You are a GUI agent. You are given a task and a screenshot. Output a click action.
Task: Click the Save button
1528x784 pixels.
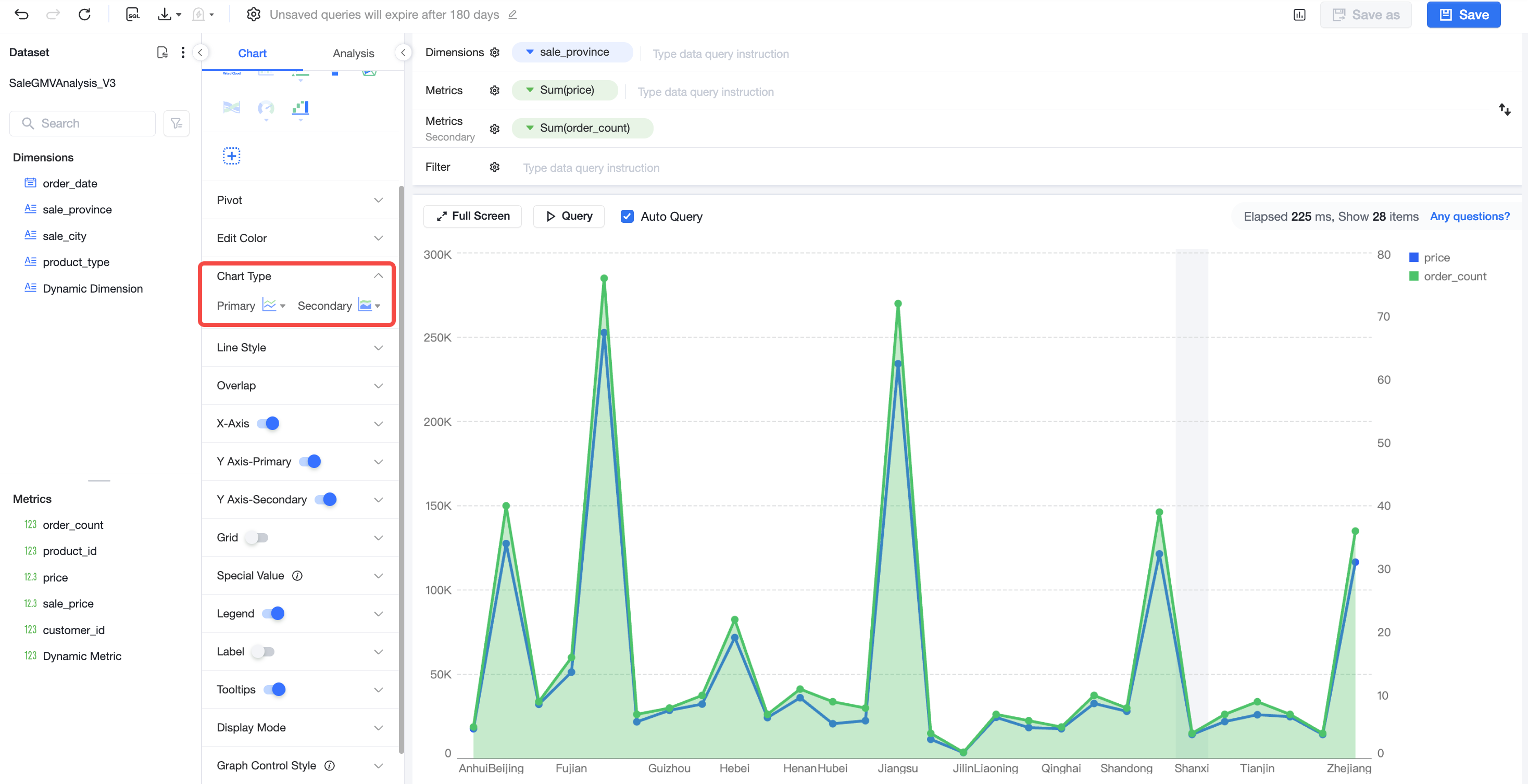(x=1463, y=15)
